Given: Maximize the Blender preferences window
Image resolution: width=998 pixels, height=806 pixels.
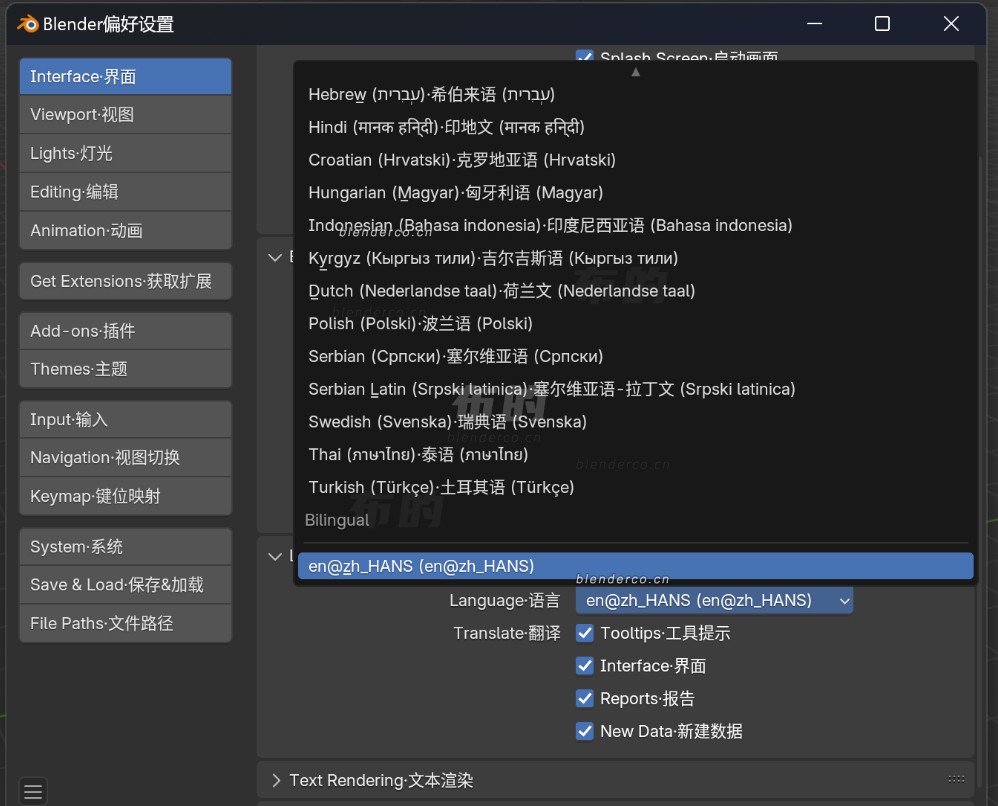Looking at the screenshot, I should [882, 24].
